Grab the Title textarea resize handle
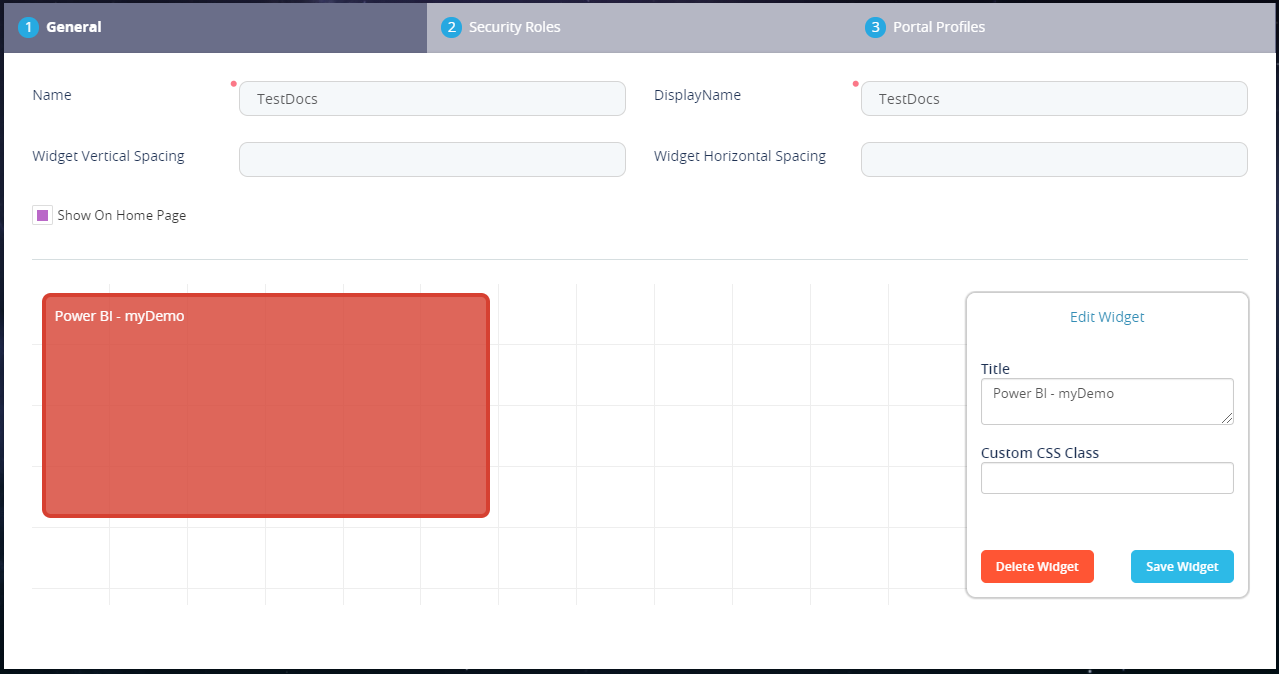Viewport: 1279px width, 674px height. [x=1228, y=419]
